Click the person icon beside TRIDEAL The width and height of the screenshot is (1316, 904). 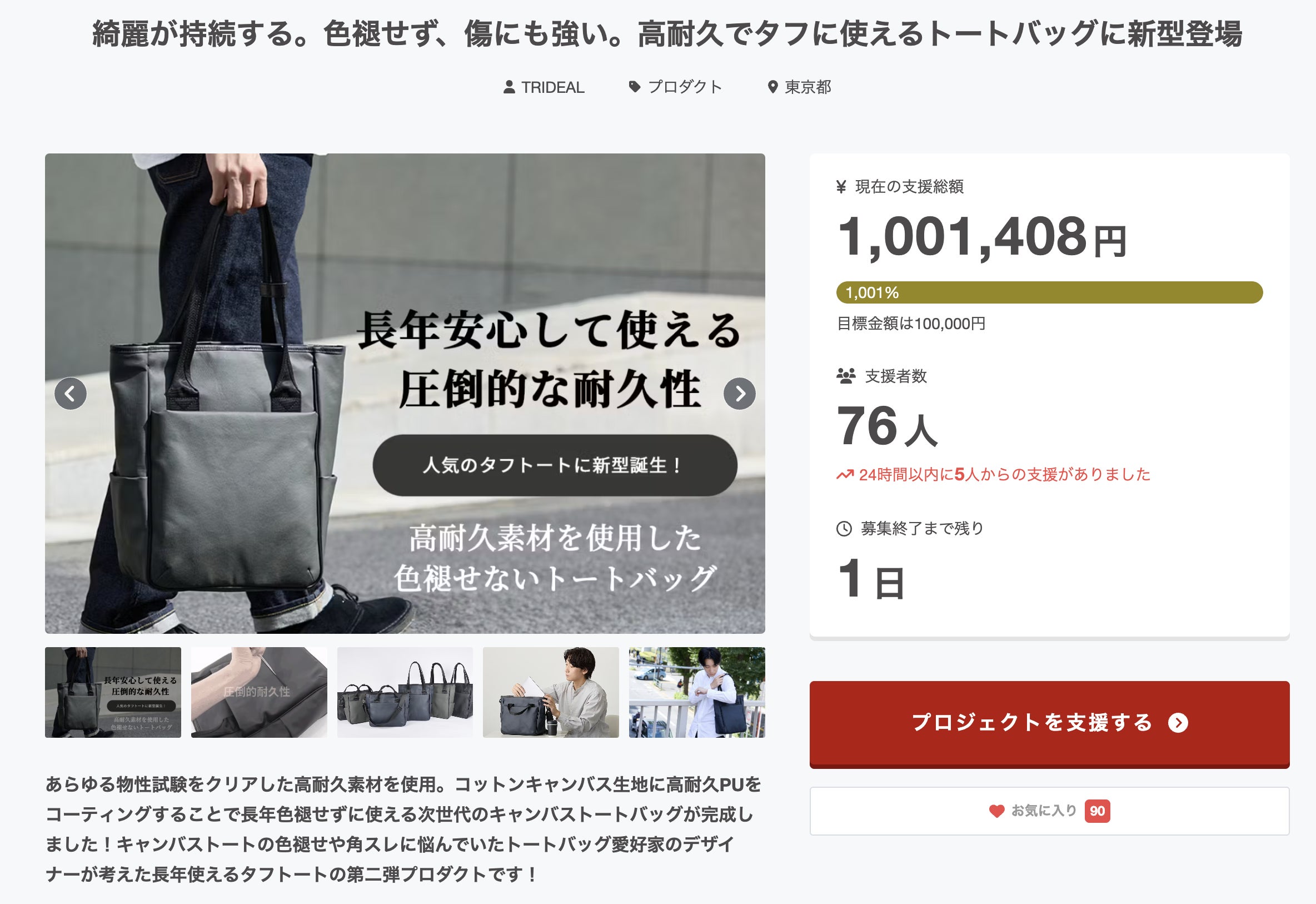[x=509, y=87]
